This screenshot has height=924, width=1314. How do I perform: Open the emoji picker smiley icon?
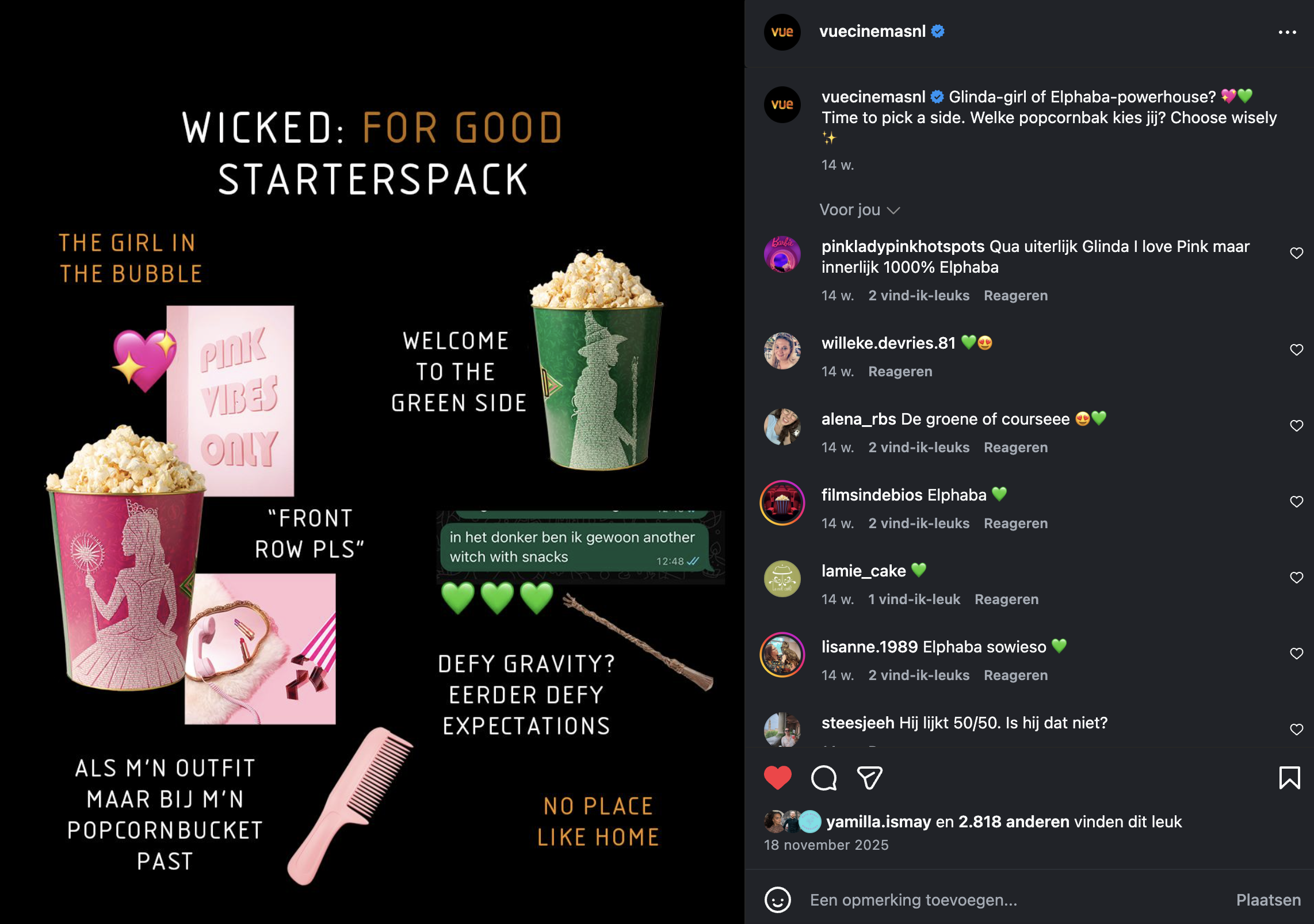[x=777, y=900]
